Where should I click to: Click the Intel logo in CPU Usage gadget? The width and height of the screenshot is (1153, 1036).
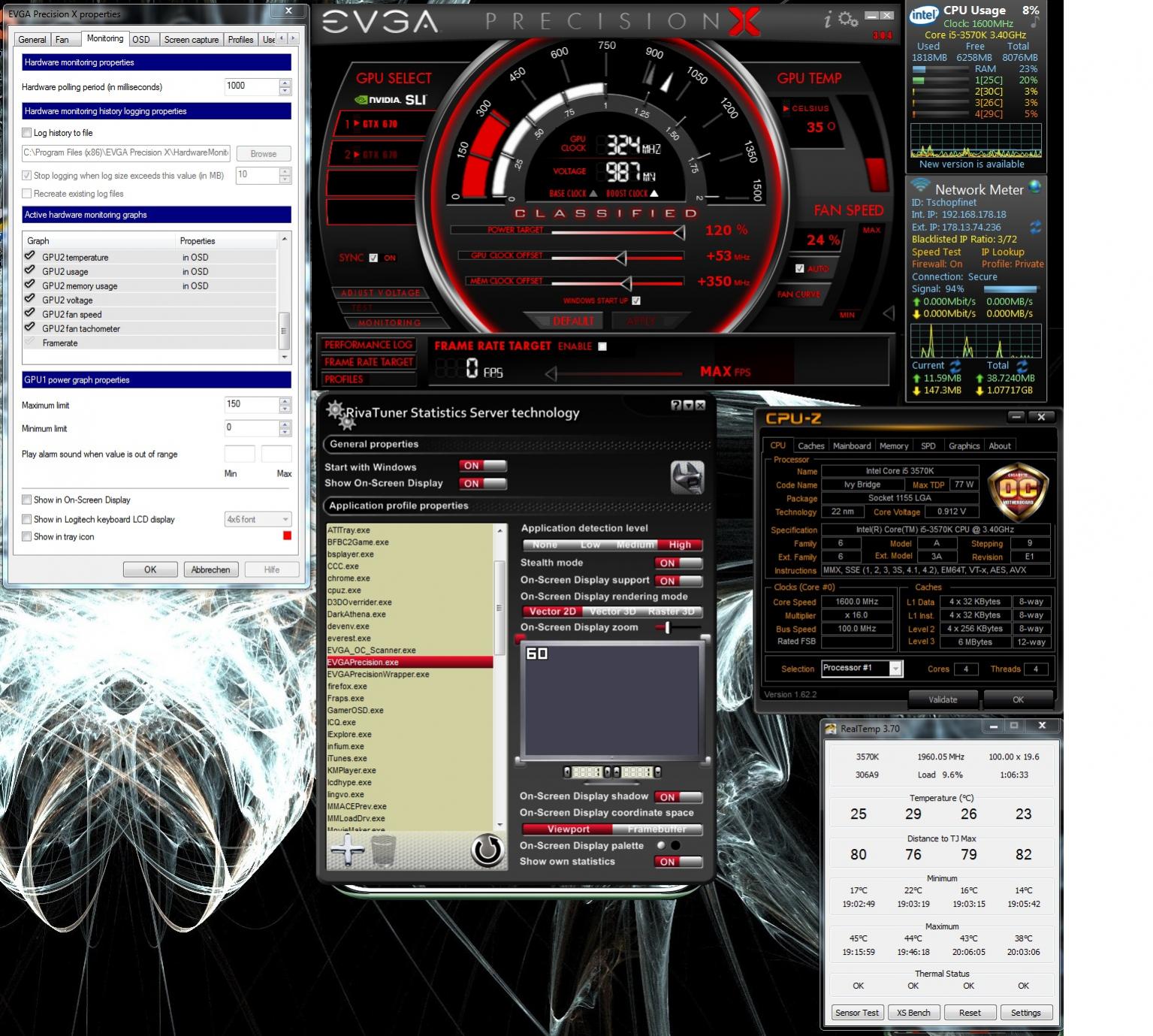point(924,15)
